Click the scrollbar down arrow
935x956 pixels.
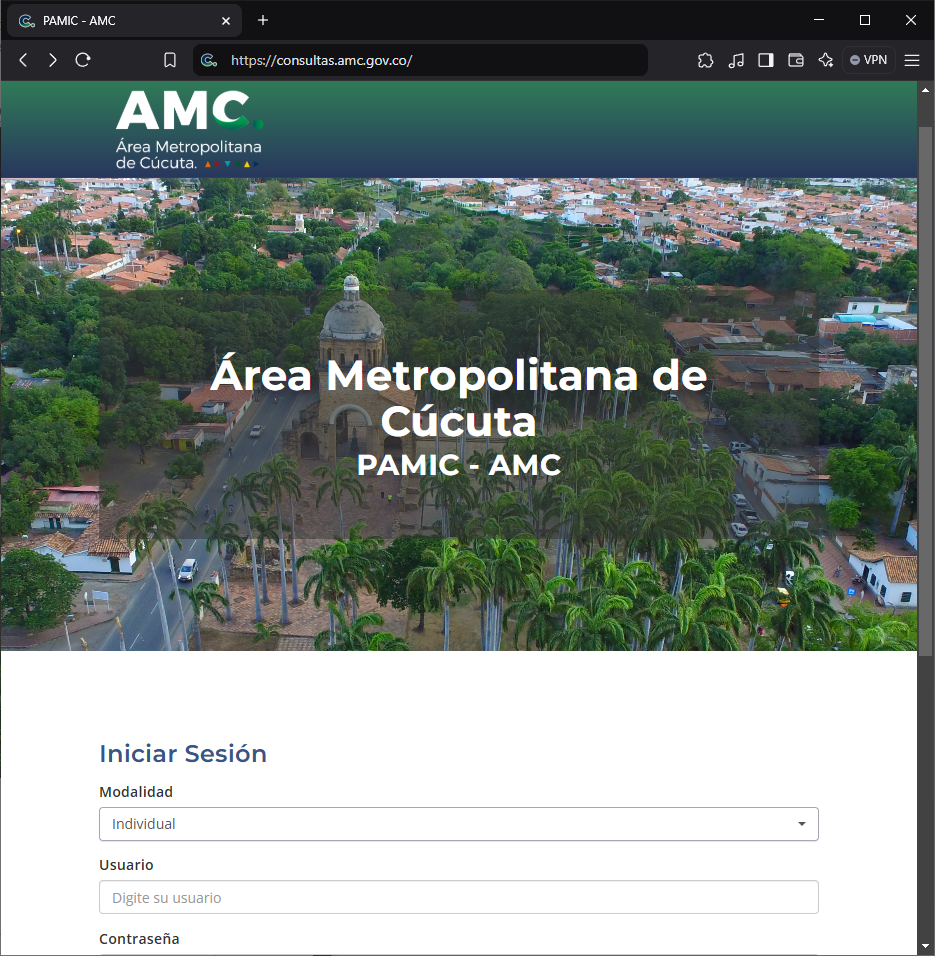925,946
